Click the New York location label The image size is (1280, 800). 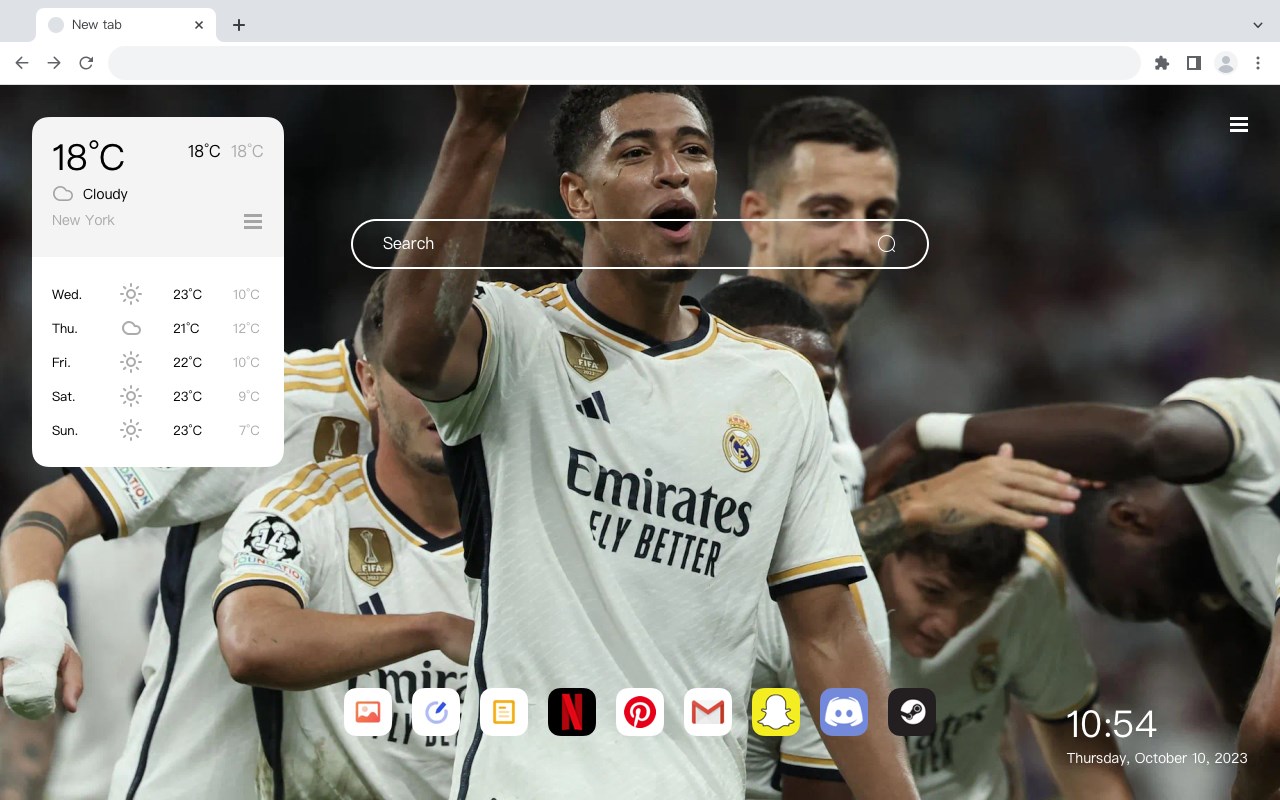tap(83, 220)
